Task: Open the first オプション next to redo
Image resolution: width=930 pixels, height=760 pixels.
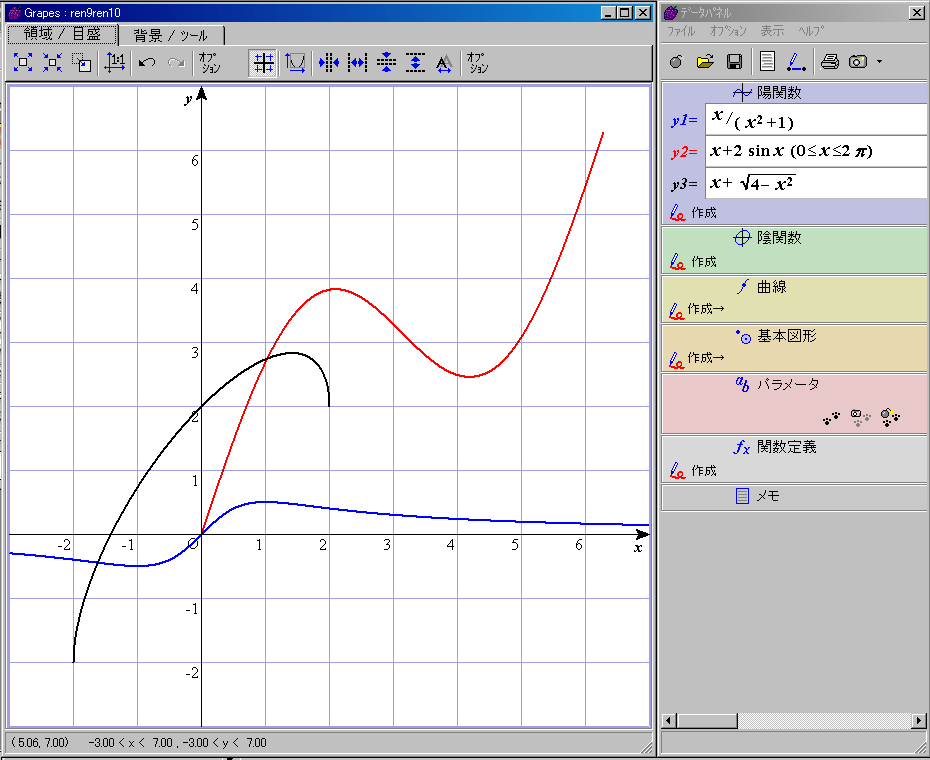Action: tap(209, 62)
